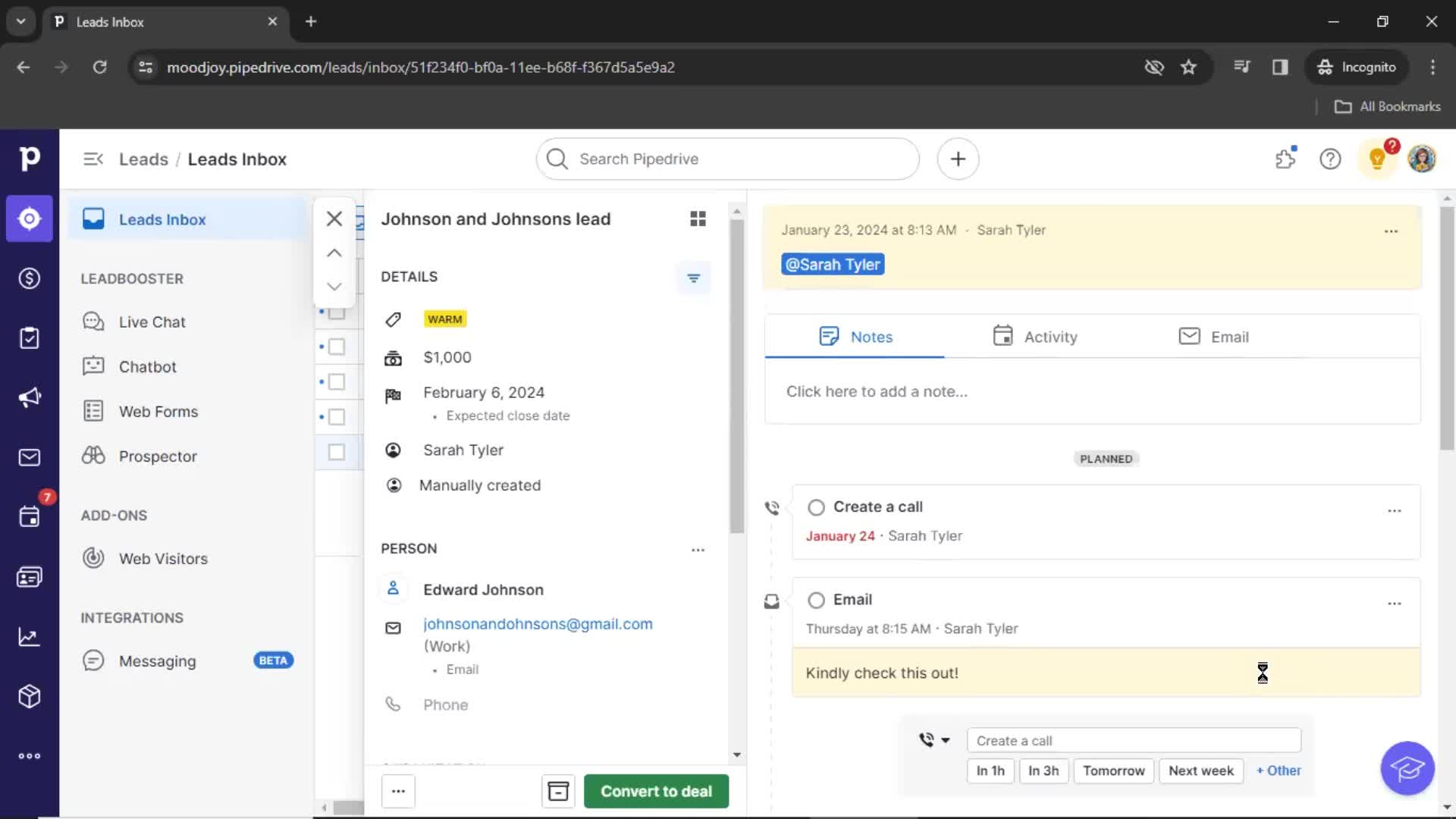This screenshot has height=819, width=1456.
Task: Open the Web Visitors integrations icon
Action: click(94, 558)
